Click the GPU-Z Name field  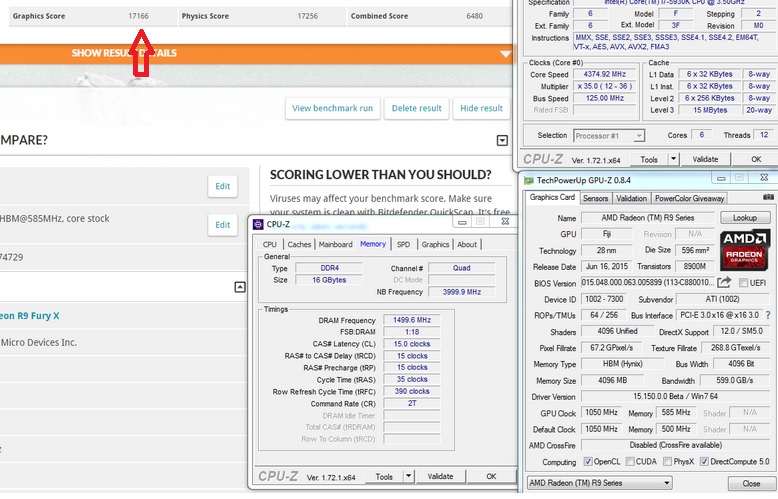point(648,218)
